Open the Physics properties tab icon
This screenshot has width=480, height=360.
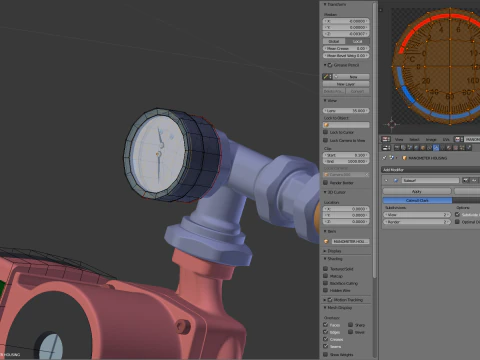click(x=469, y=148)
